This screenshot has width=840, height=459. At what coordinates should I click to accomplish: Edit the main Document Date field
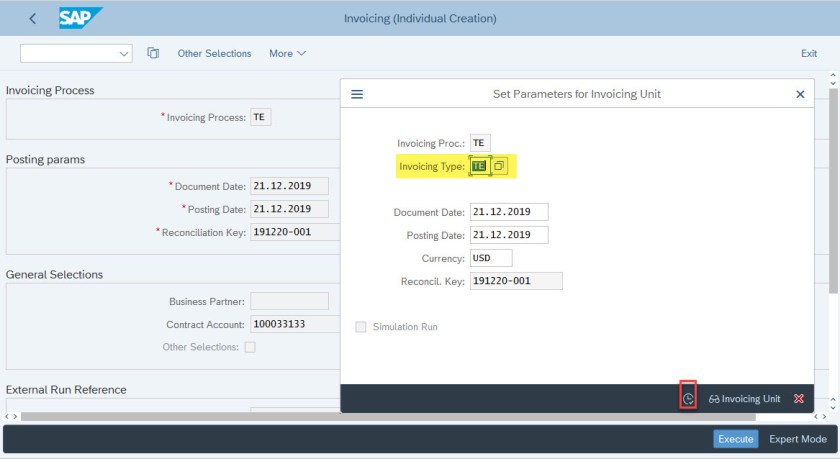pos(289,186)
